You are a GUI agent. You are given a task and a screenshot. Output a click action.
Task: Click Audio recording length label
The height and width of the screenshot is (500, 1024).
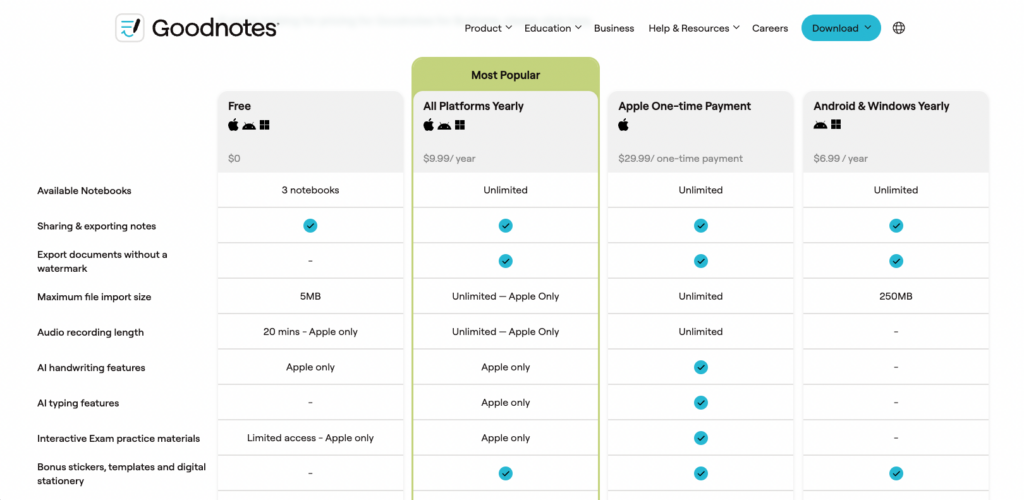pyautogui.click(x=90, y=332)
